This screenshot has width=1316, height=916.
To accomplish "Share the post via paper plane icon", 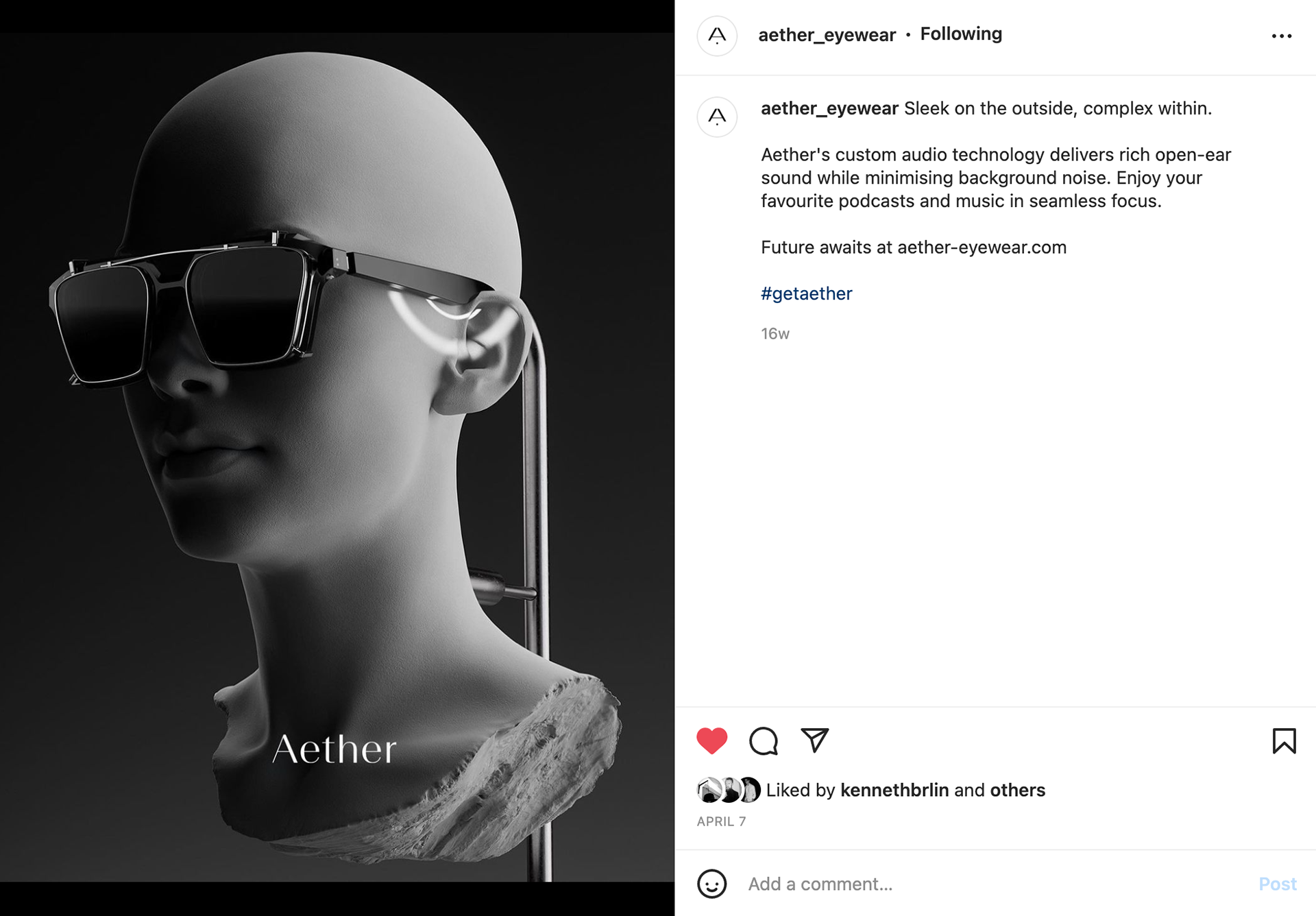I will 815,740.
